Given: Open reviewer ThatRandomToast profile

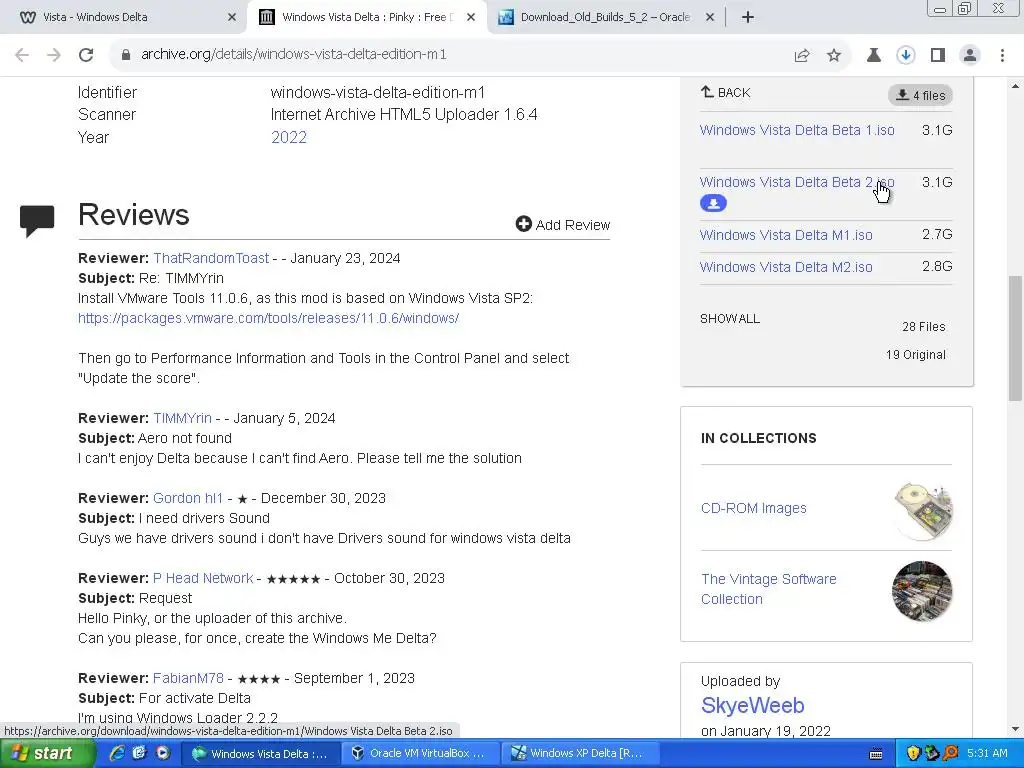Looking at the screenshot, I should tap(211, 258).
